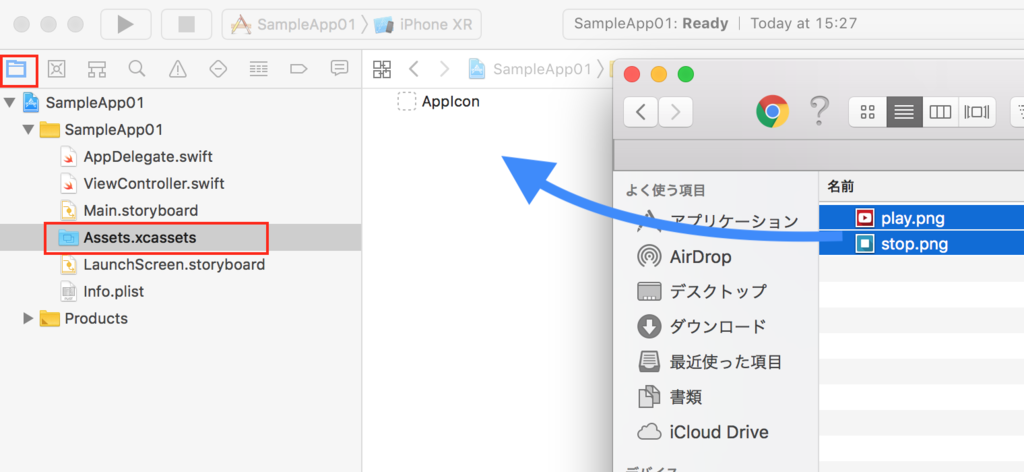The height and width of the screenshot is (472, 1024).
Task: Collapse the SampleApp01 project root
Action: tap(10, 102)
